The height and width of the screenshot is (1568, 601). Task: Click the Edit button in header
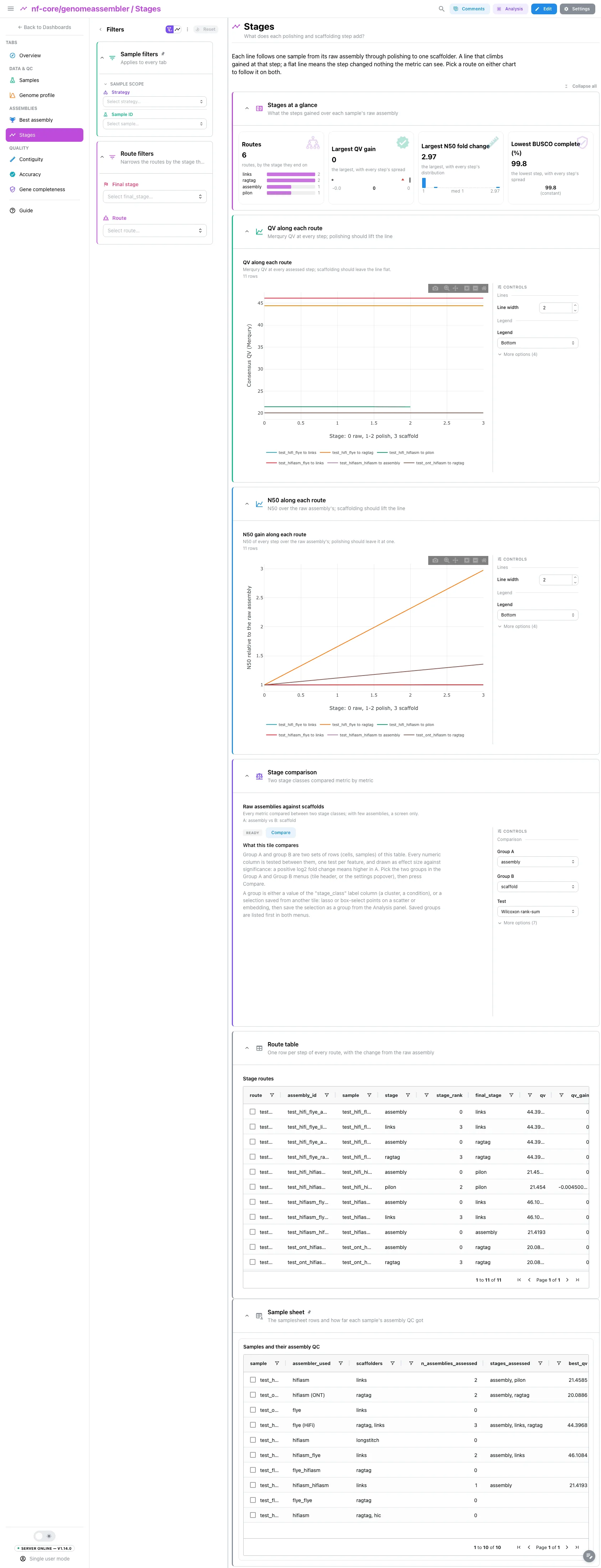544,9
